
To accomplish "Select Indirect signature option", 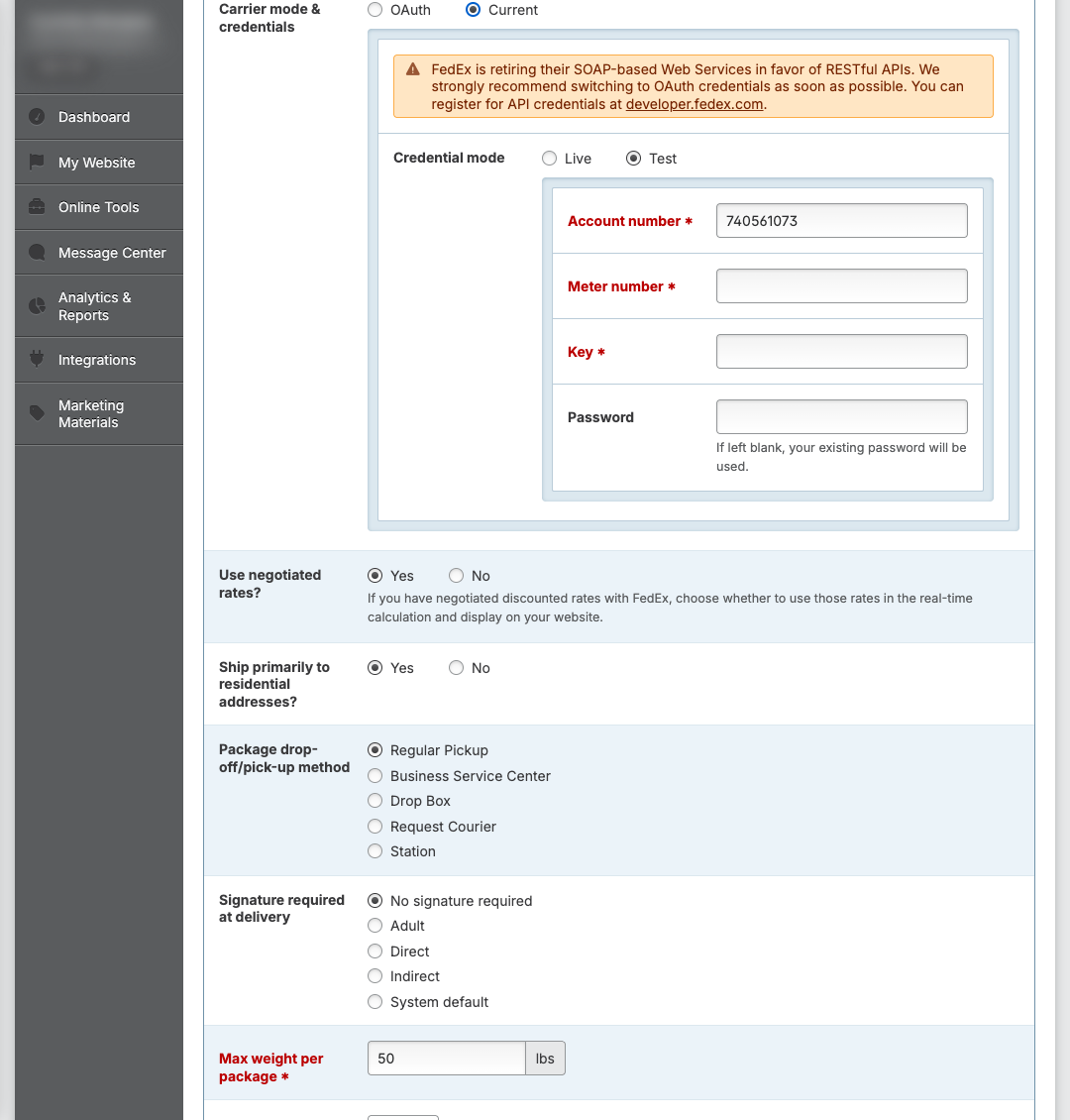I will coord(374,976).
